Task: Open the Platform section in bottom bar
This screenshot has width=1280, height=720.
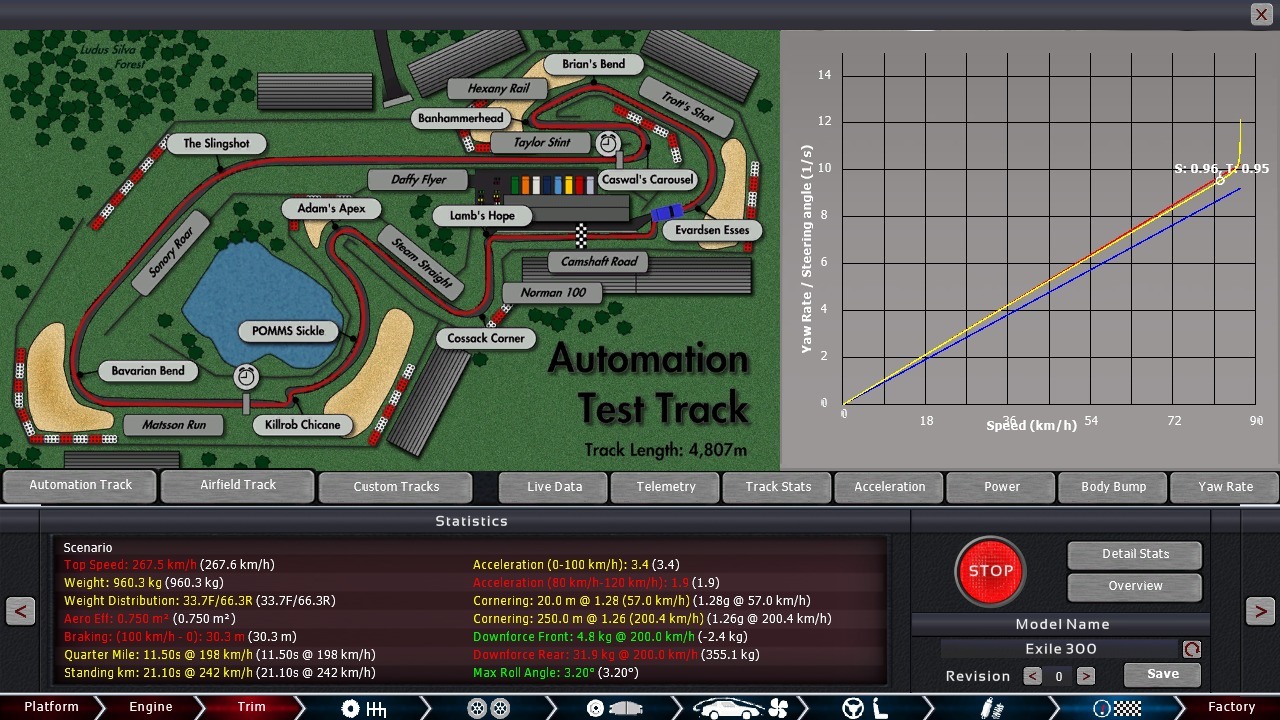Action: pyautogui.click(x=51, y=707)
